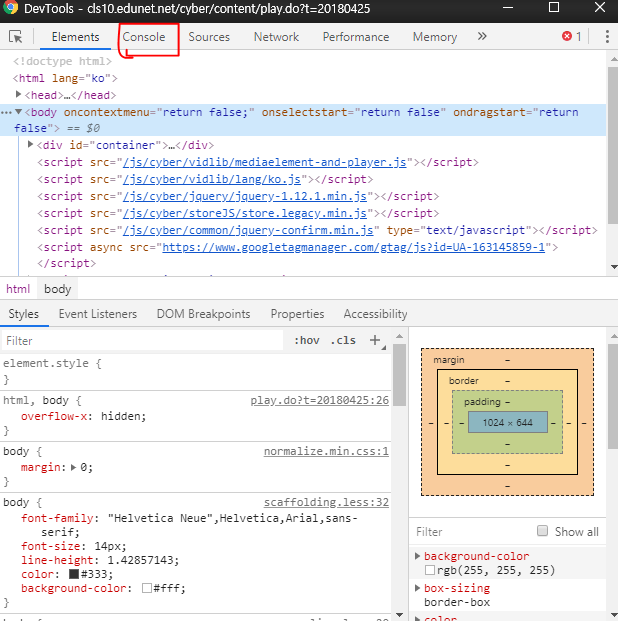Switch to the Elements tab
The height and width of the screenshot is (621, 618).
click(x=75, y=37)
